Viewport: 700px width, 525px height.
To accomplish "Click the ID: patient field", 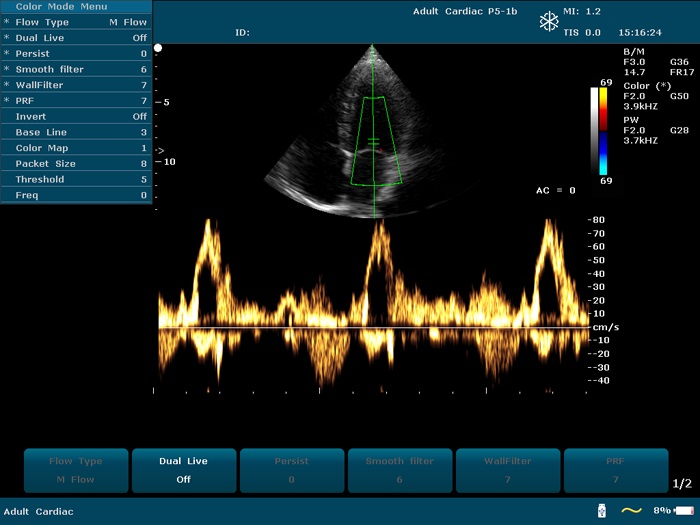I will click(x=242, y=33).
